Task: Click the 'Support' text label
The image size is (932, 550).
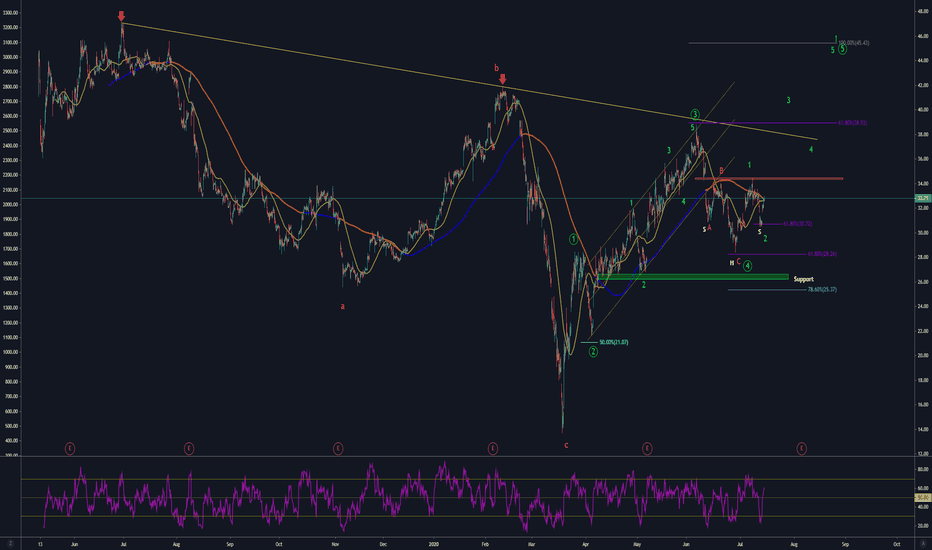Action: pos(804,279)
